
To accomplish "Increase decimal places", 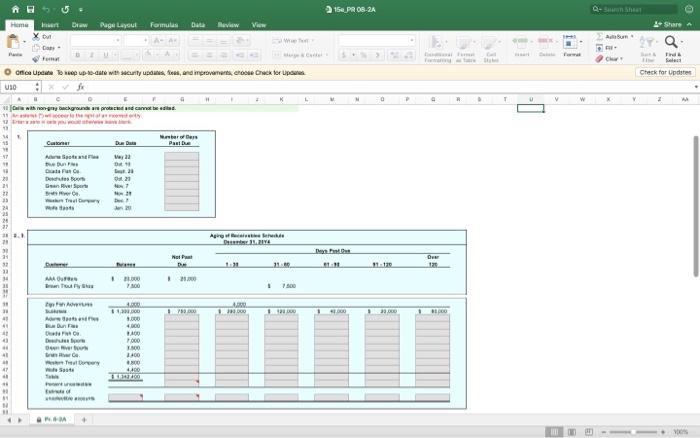I will pyautogui.click(x=395, y=55).
